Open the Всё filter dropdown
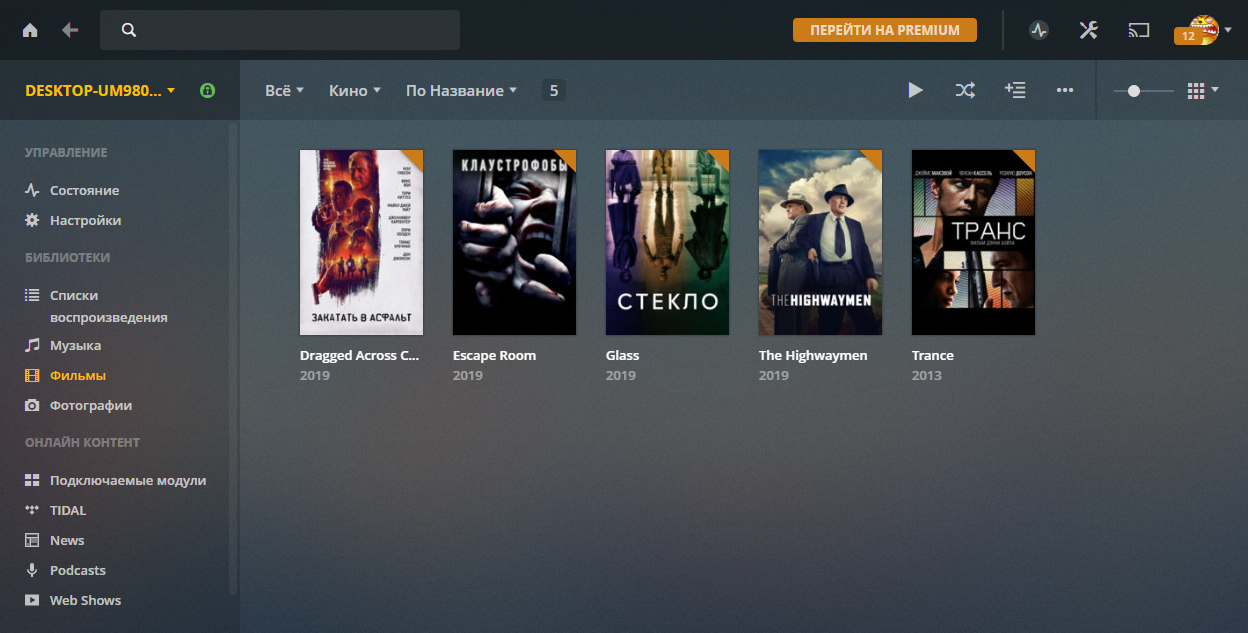1248x633 pixels. [284, 90]
